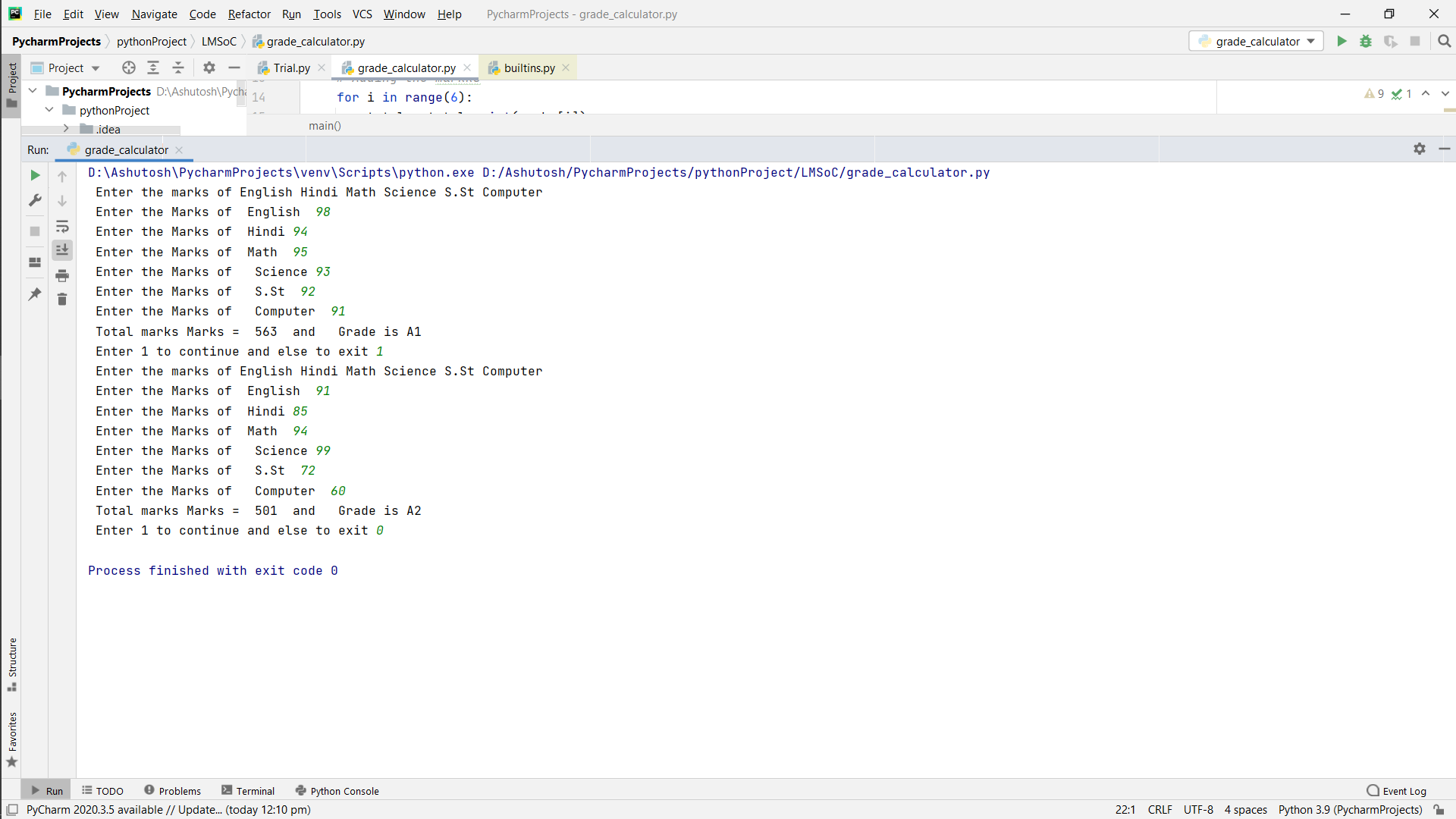Click the green Run button in top toolbar
This screenshot has width=1456, height=819.
1341,41
